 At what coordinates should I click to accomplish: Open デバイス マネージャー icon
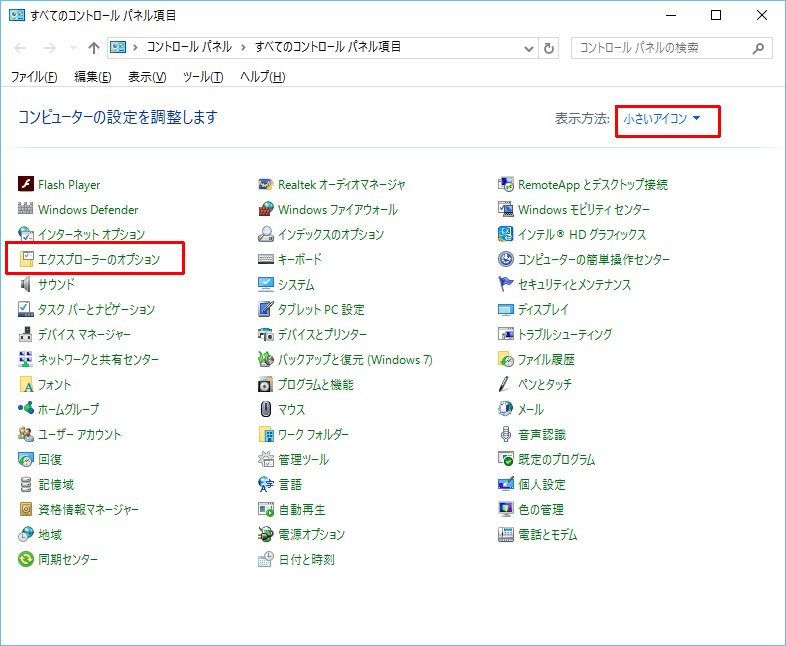point(26,334)
